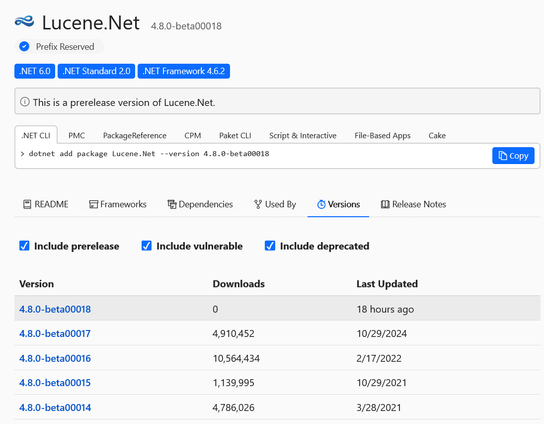Open the CPM tab
The image size is (544, 424).
coord(193,135)
